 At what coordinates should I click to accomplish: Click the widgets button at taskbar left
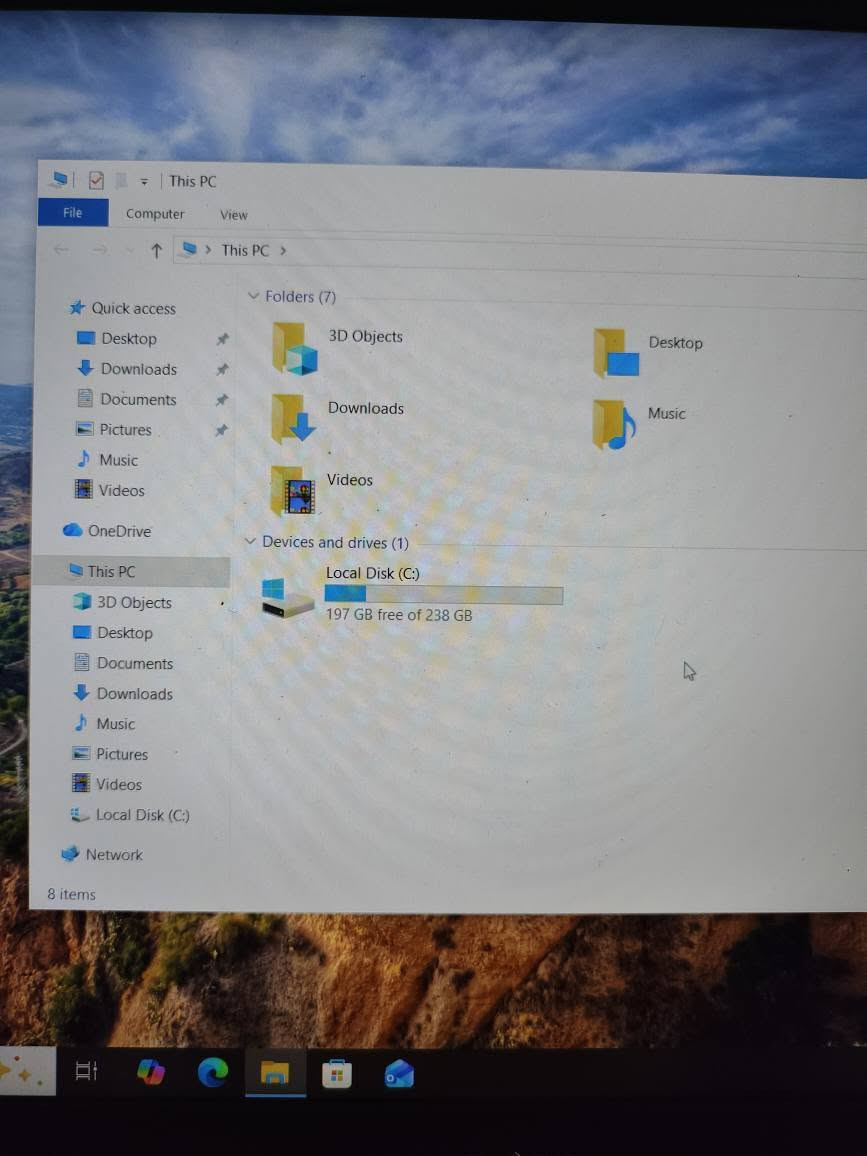(x=27, y=1070)
